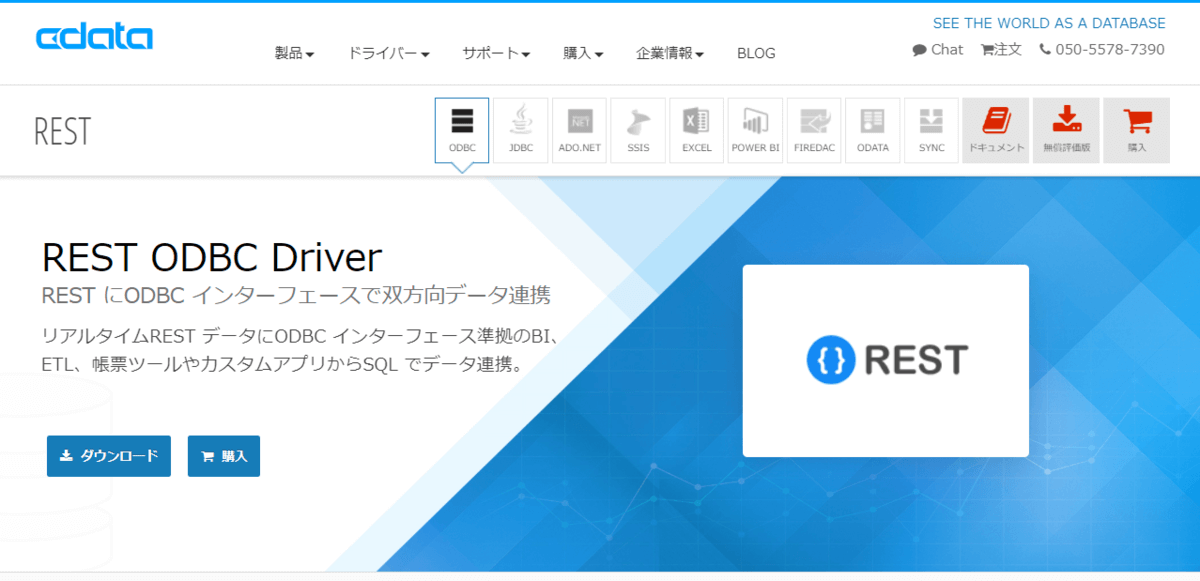Viewport: 1200px width, 581px height.
Task: Click the 注文 cart link
Action: click(1001, 49)
